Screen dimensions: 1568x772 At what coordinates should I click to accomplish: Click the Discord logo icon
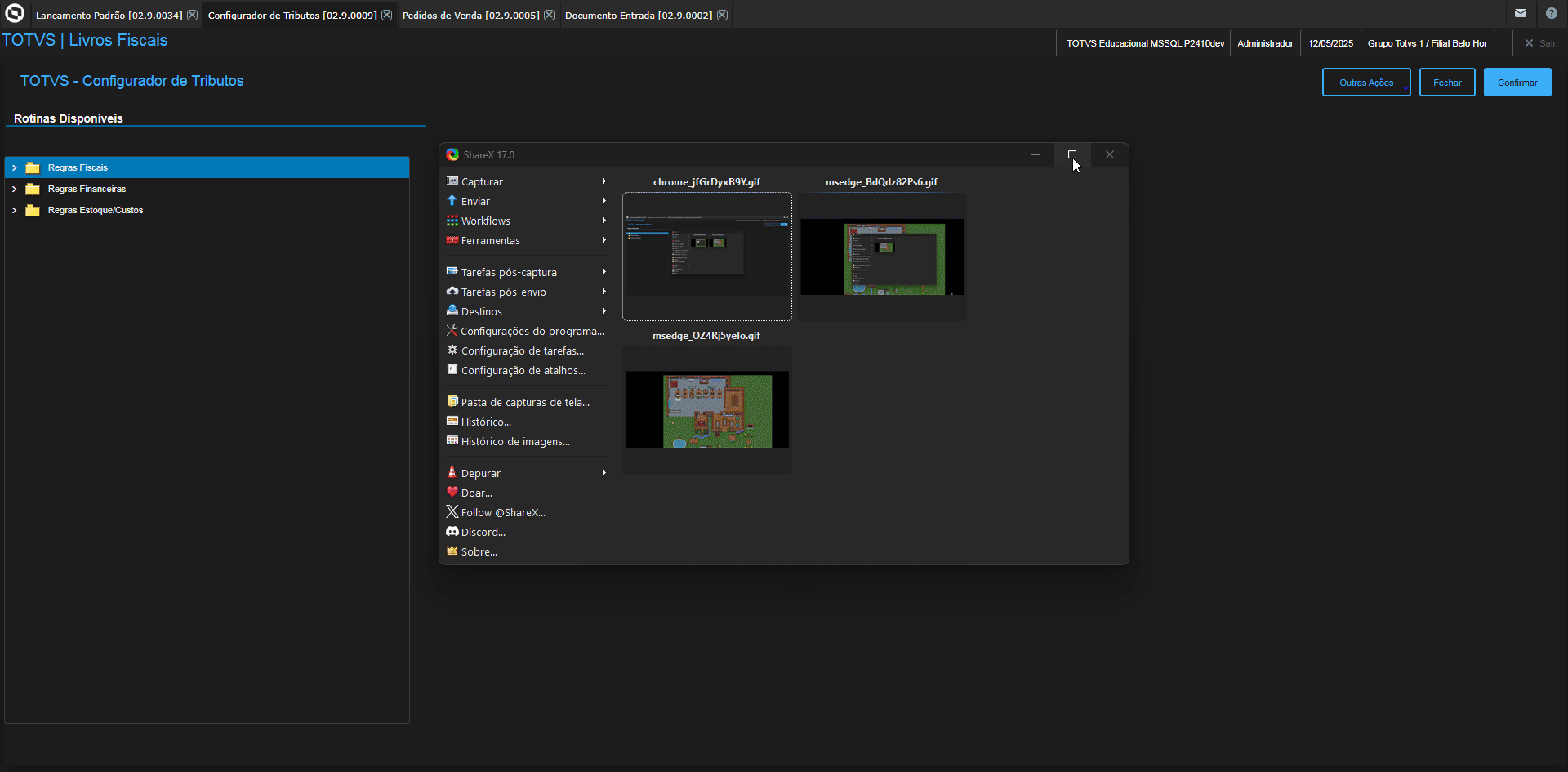point(452,531)
